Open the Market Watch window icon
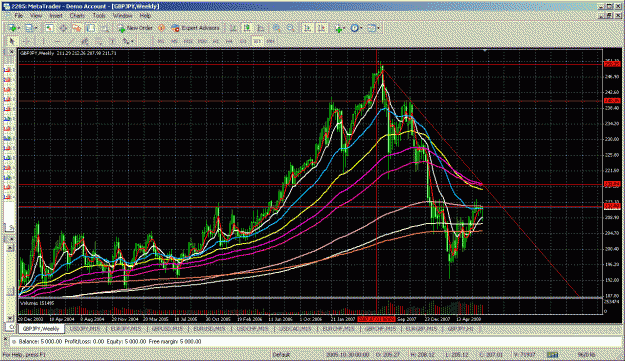 (x=49, y=28)
